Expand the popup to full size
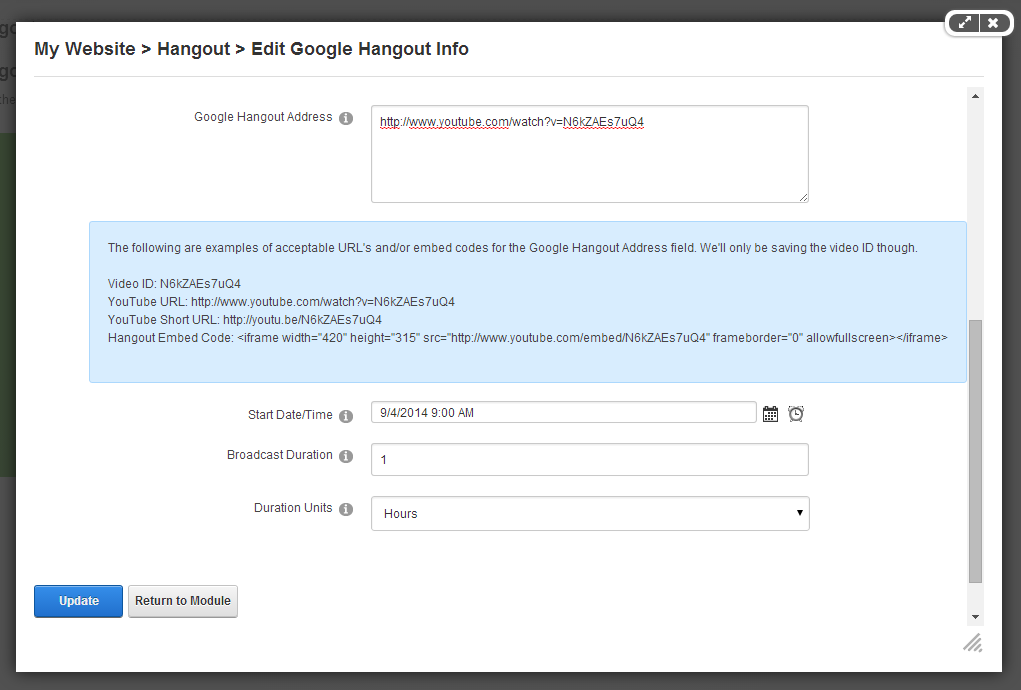The width and height of the screenshot is (1021, 690). click(964, 23)
